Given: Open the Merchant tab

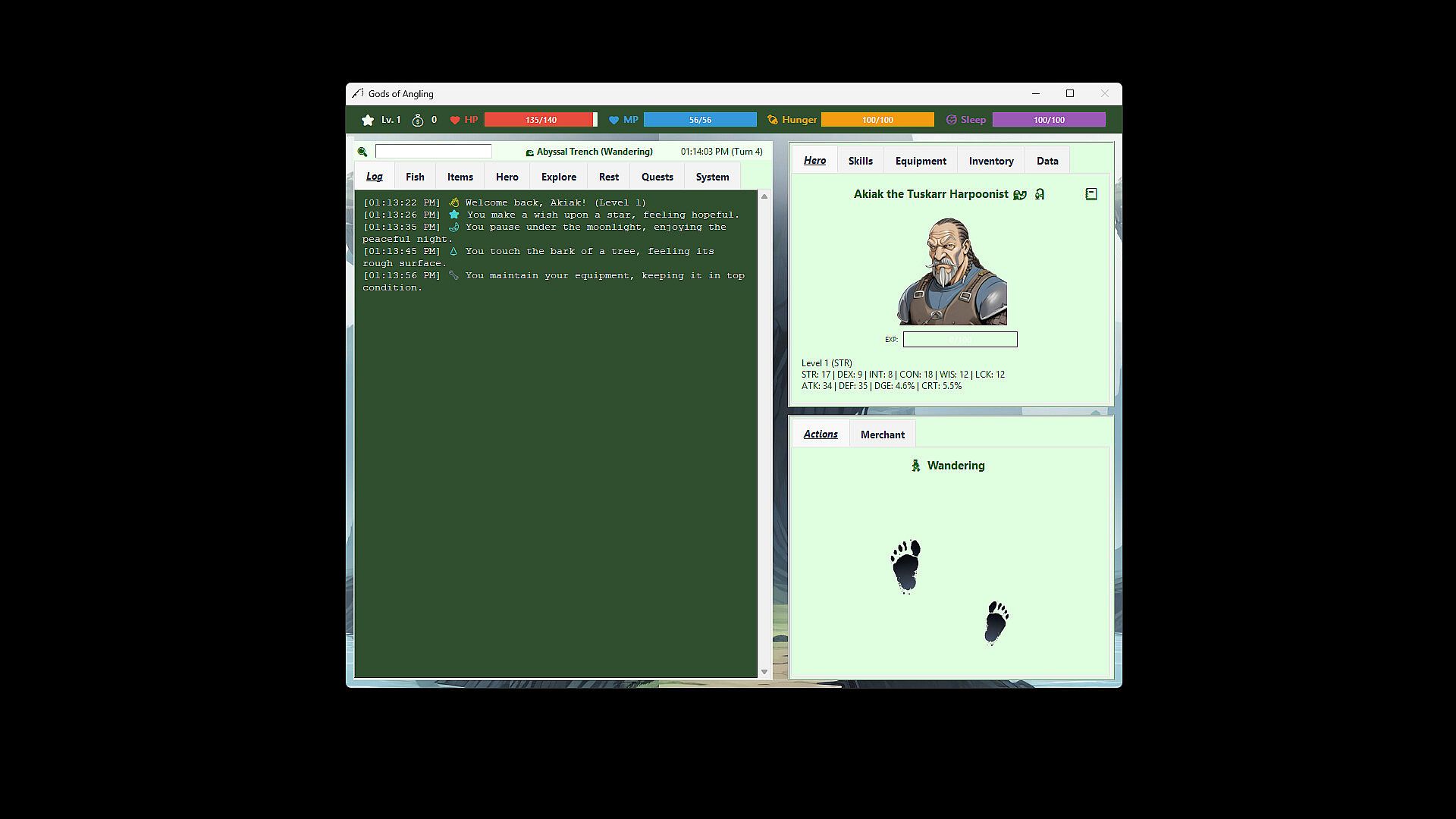Looking at the screenshot, I should (x=882, y=435).
